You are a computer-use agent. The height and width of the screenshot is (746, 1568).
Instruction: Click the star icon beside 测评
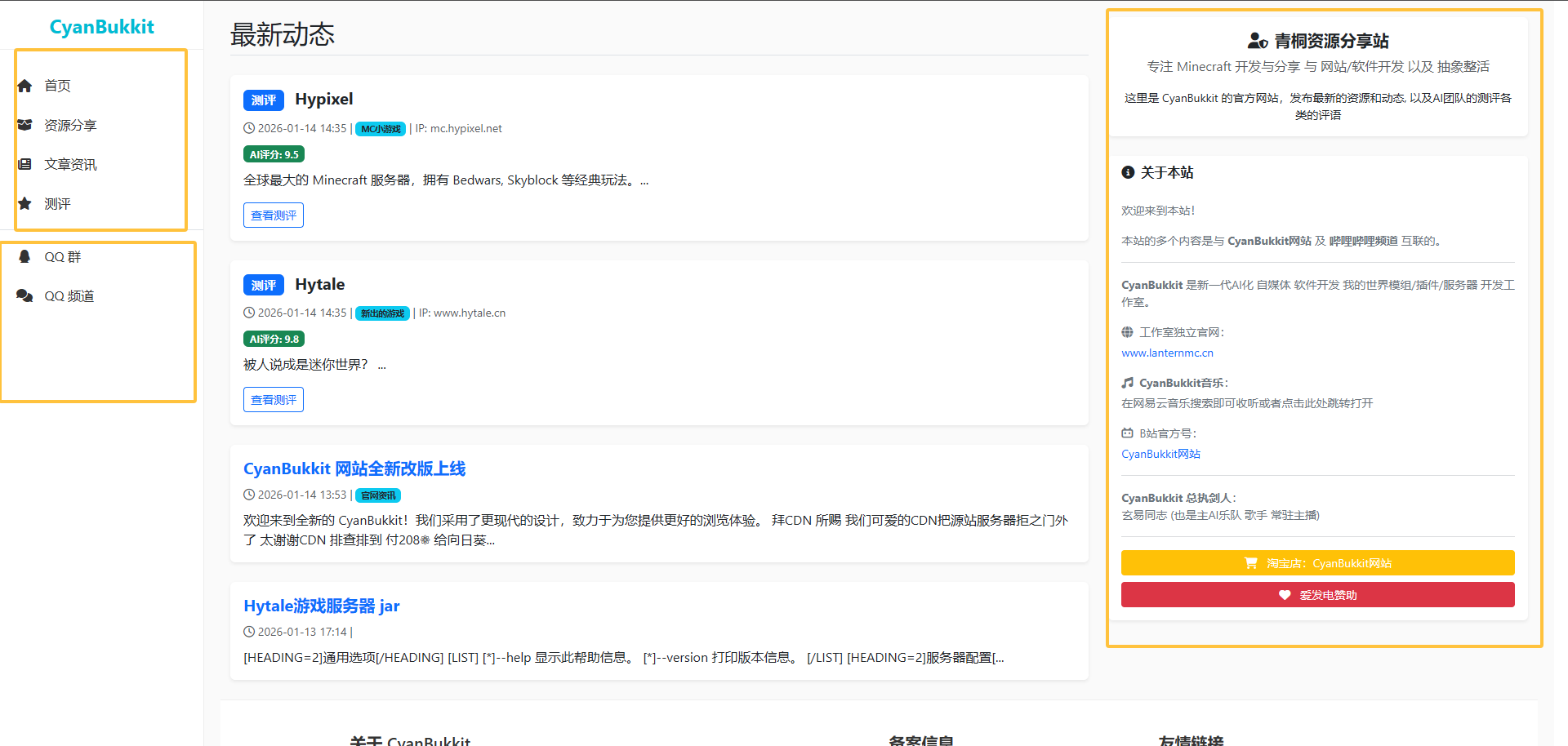point(24,203)
